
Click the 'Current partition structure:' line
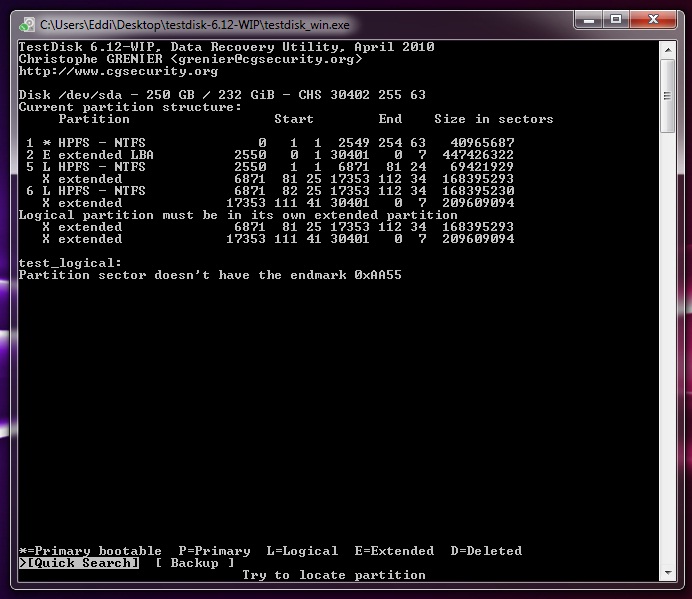[130, 107]
